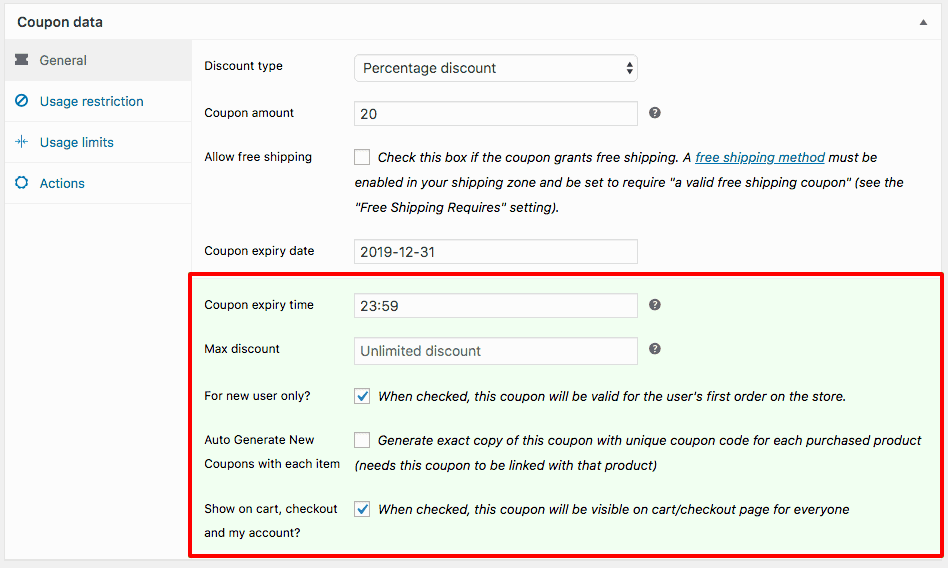The width and height of the screenshot is (948, 568).
Task: Click the Auto Generate New Coupons label
Action: click(272, 452)
